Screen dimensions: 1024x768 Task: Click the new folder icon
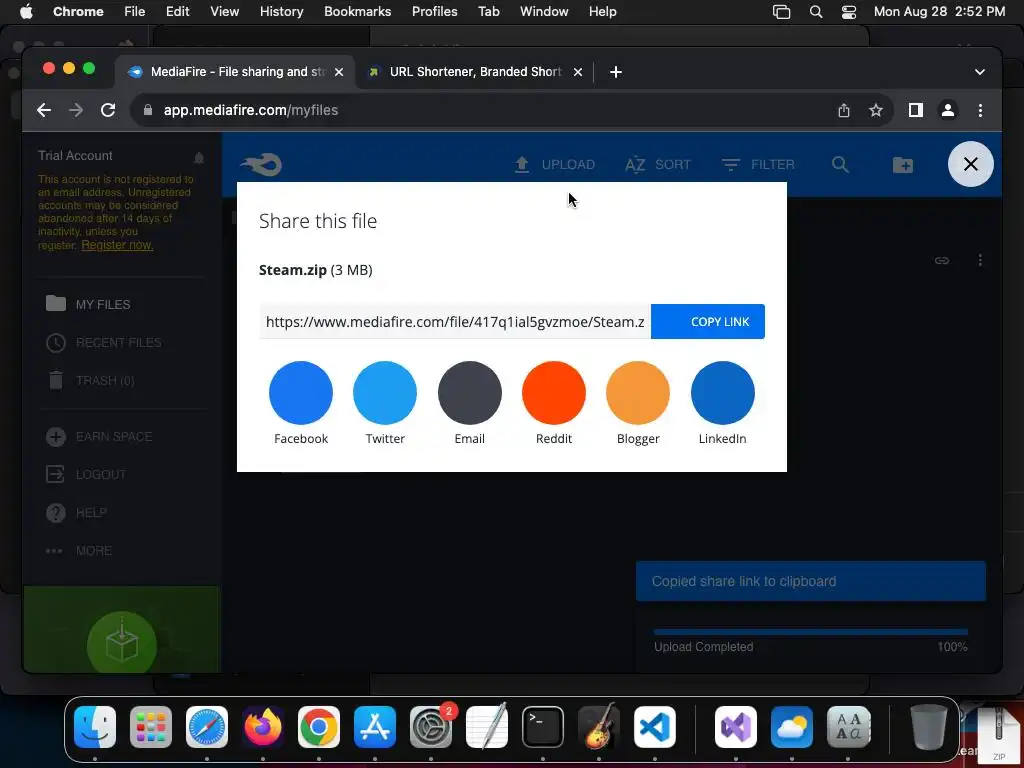coord(903,165)
